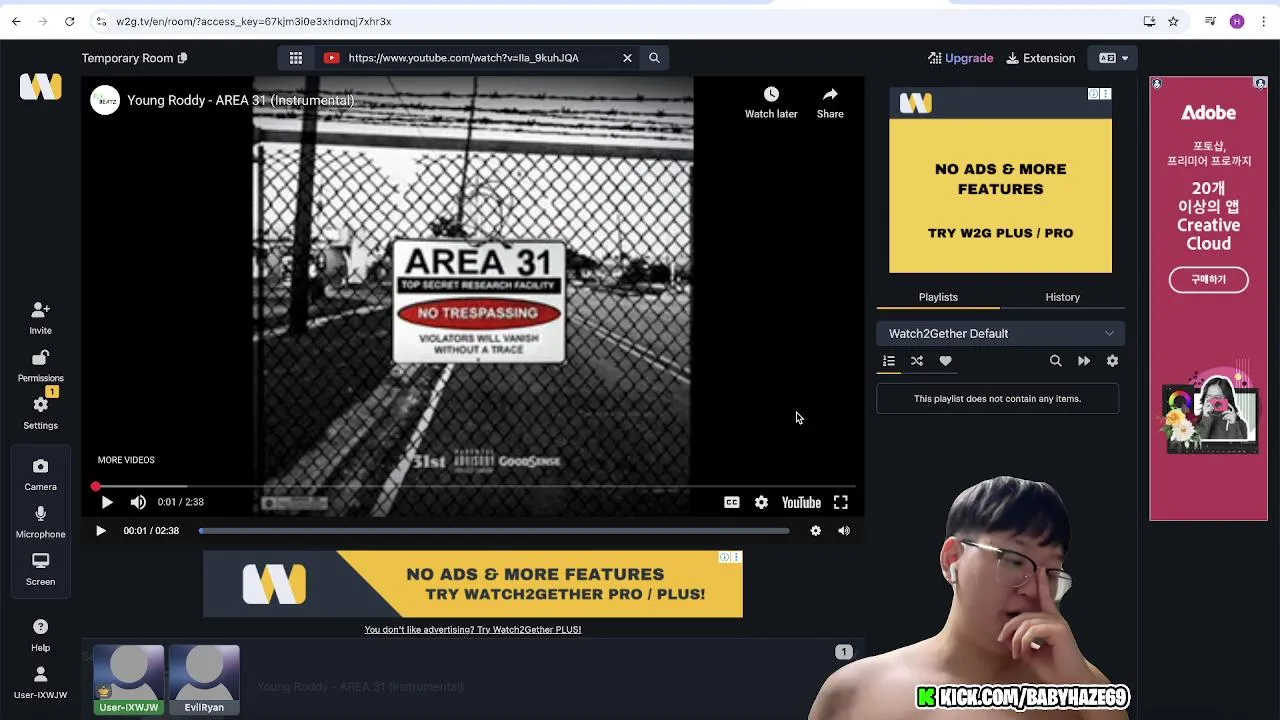
Task: Click the Watch2Gether logo in sidebar
Action: pos(41,87)
